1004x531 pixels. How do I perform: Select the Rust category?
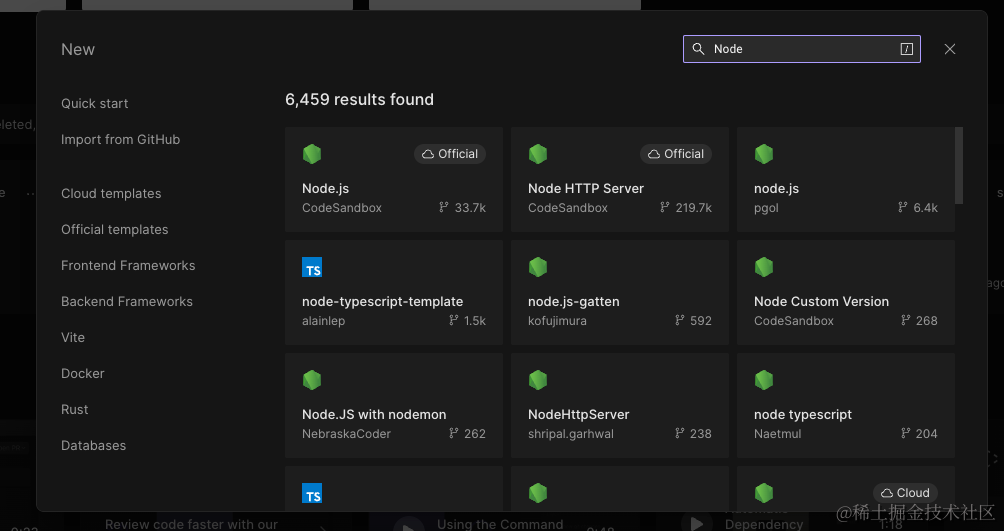(x=74, y=409)
